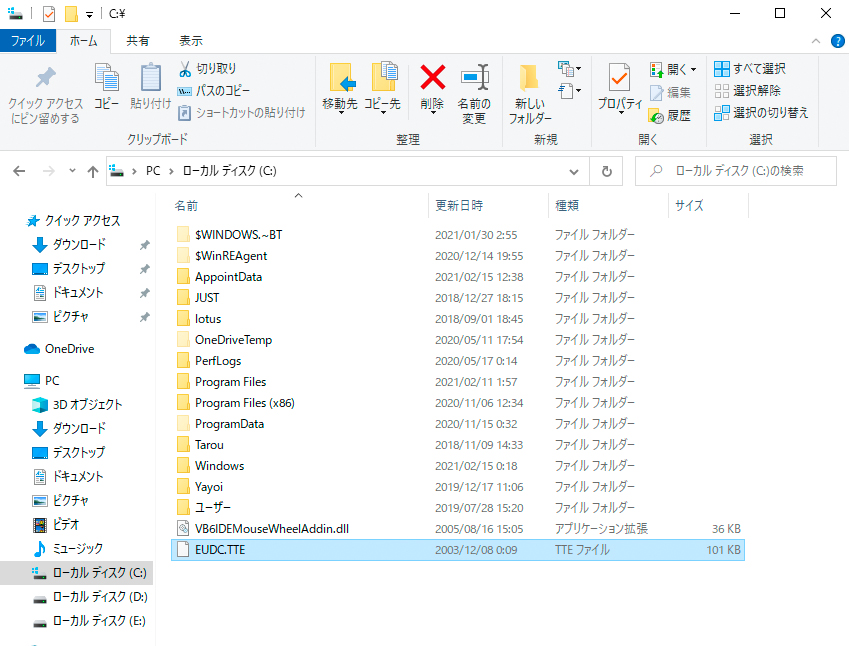Click the red Delete (削除) X icon
Viewport: 850px width, 646px height.
[x=433, y=77]
